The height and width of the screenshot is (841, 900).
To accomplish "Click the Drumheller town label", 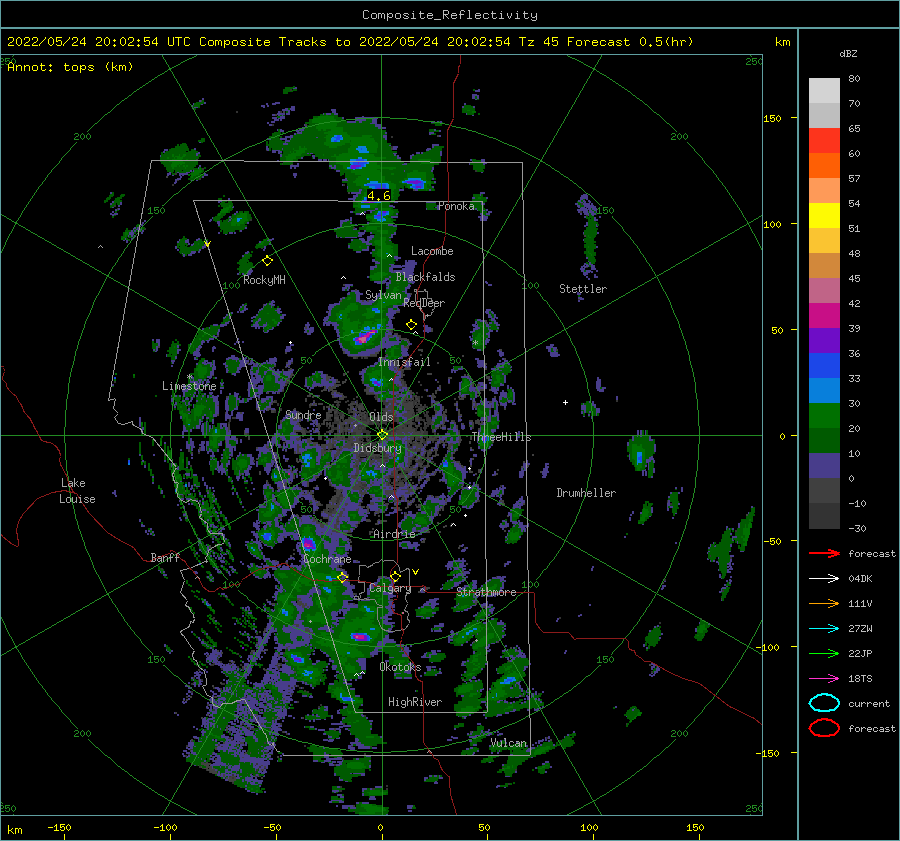I will point(586,493).
